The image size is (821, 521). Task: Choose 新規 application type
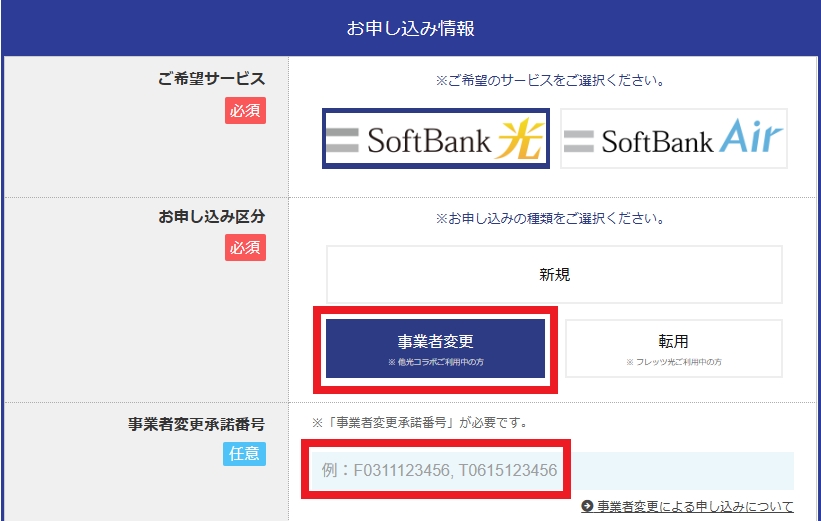point(554,274)
